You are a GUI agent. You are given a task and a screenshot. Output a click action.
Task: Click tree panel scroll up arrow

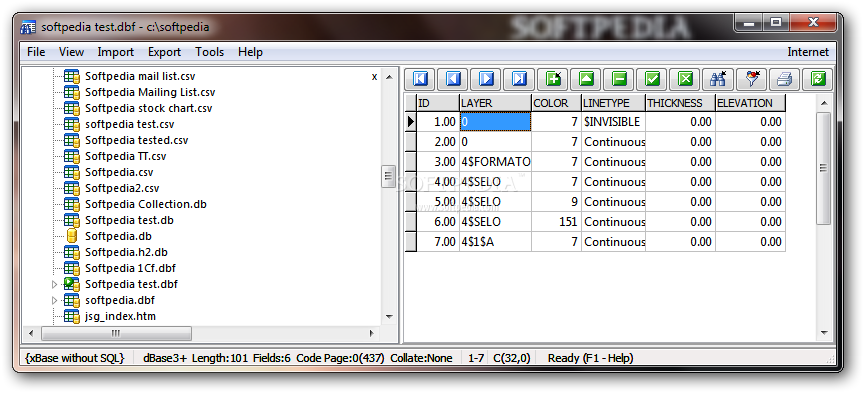coord(390,76)
